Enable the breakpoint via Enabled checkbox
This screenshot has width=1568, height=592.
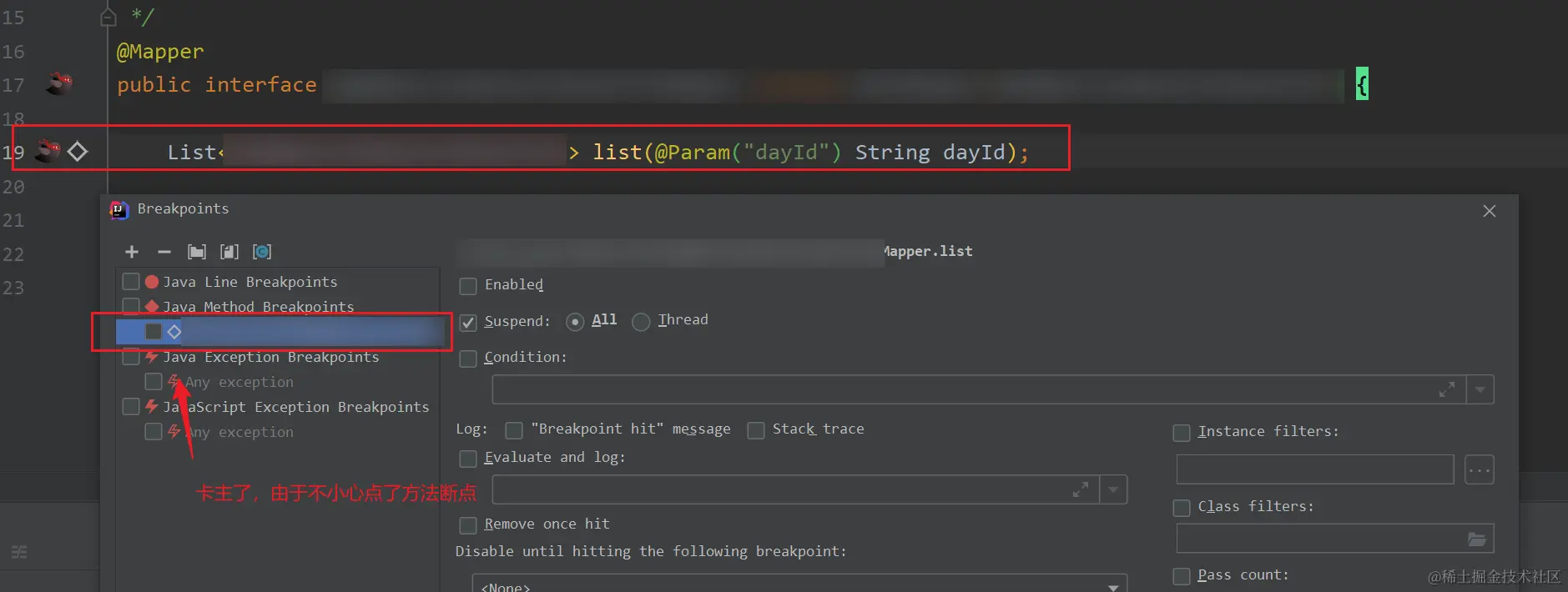(x=468, y=286)
